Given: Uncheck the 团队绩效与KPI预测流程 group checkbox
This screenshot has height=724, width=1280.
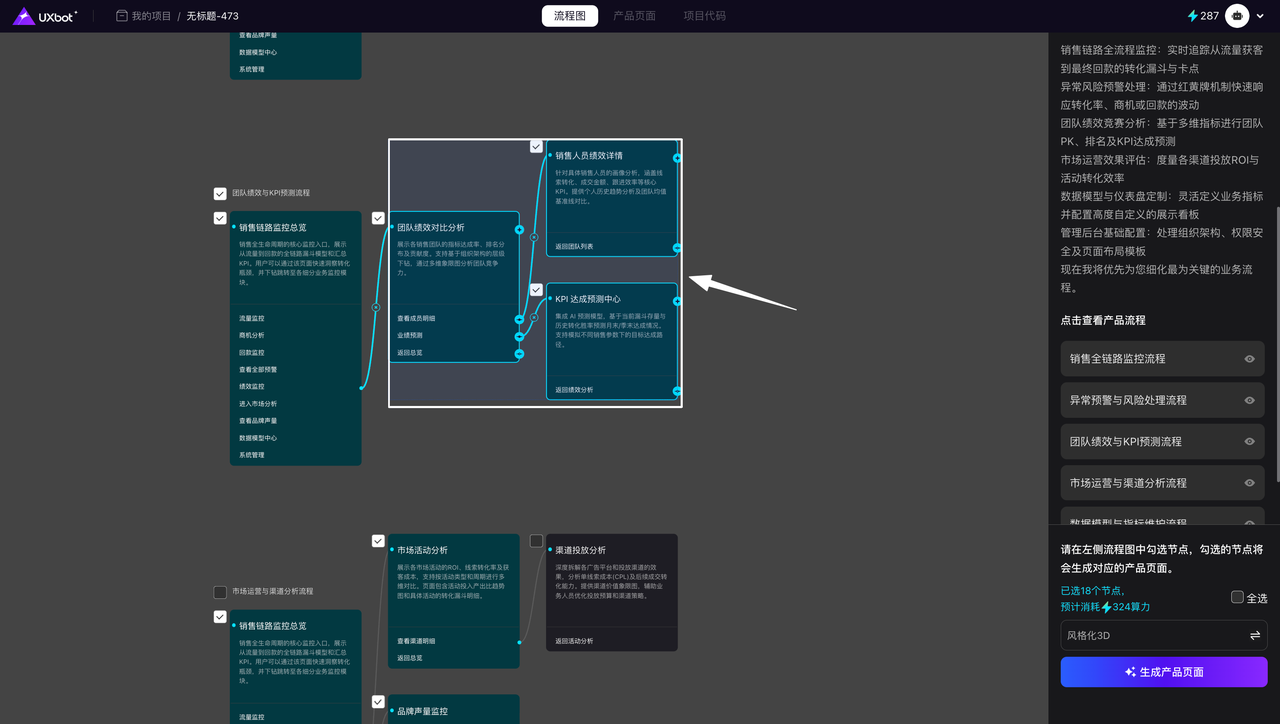Looking at the screenshot, I should coord(220,193).
